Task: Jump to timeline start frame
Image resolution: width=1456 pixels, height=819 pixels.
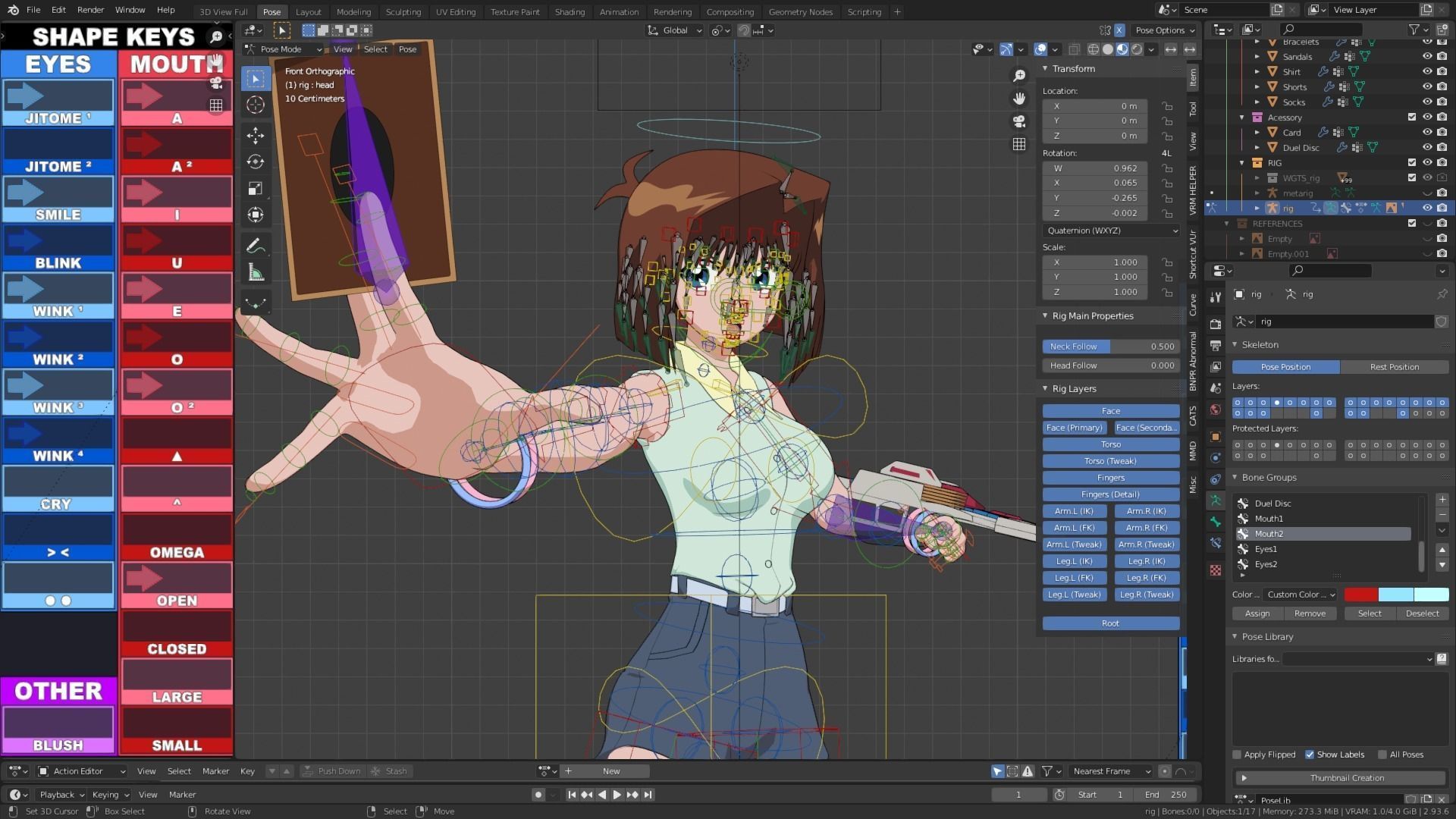Action: pyautogui.click(x=572, y=795)
